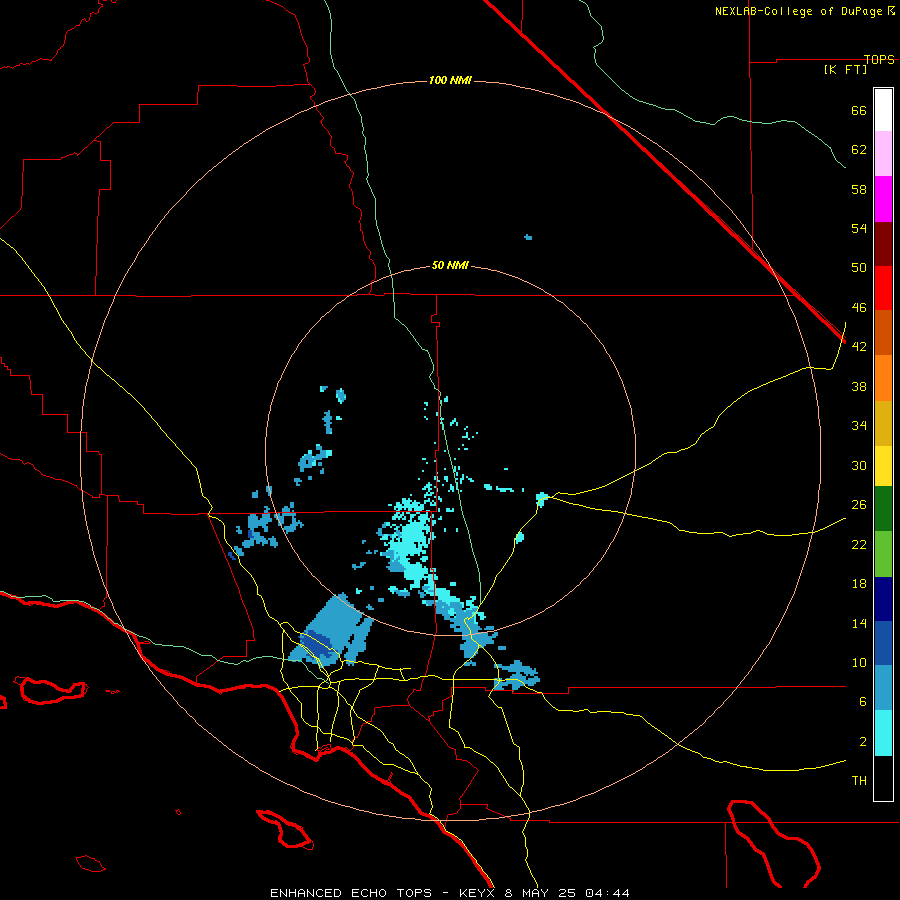The height and width of the screenshot is (900, 900).
Task: Click the yellow 30 K FT legend swatch
Action: [883, 466]
